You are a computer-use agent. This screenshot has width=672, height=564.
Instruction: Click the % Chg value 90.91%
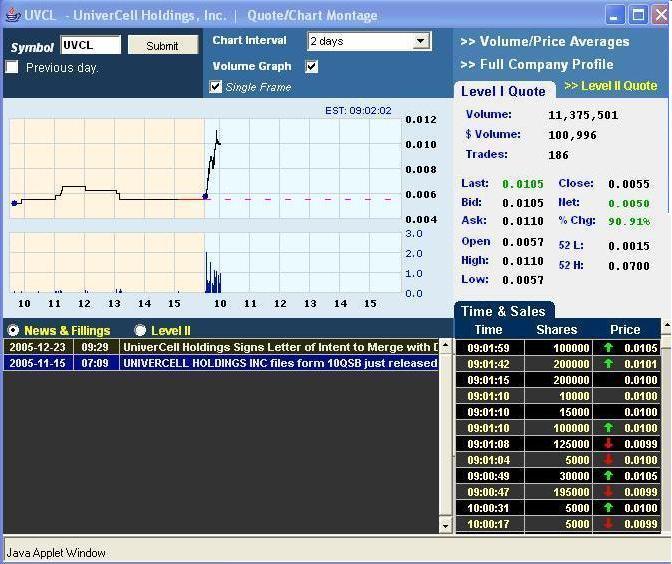629,222
